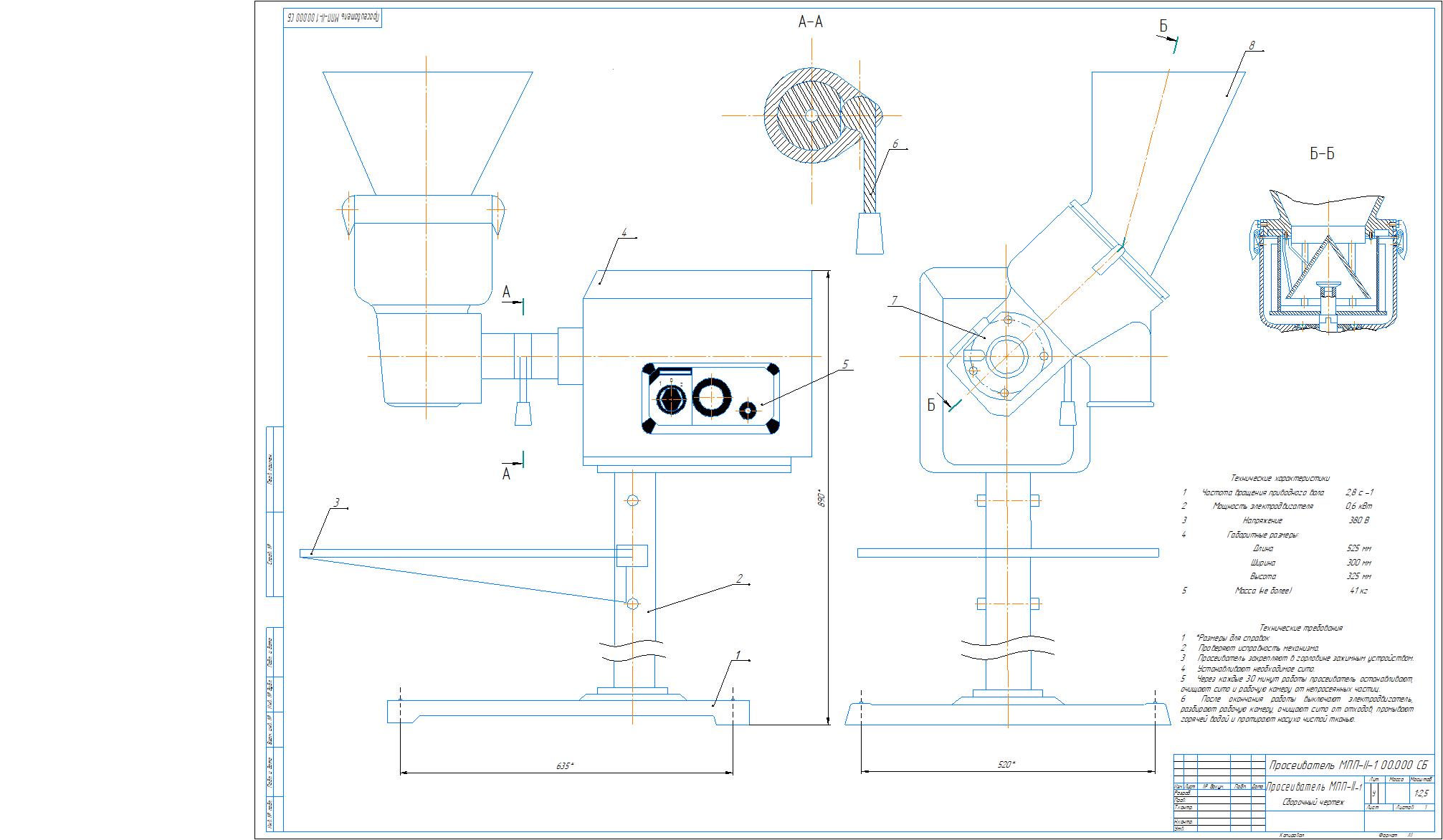Click position callout number 8
The image size is (1443, 840).
[x=1252, y=46]
